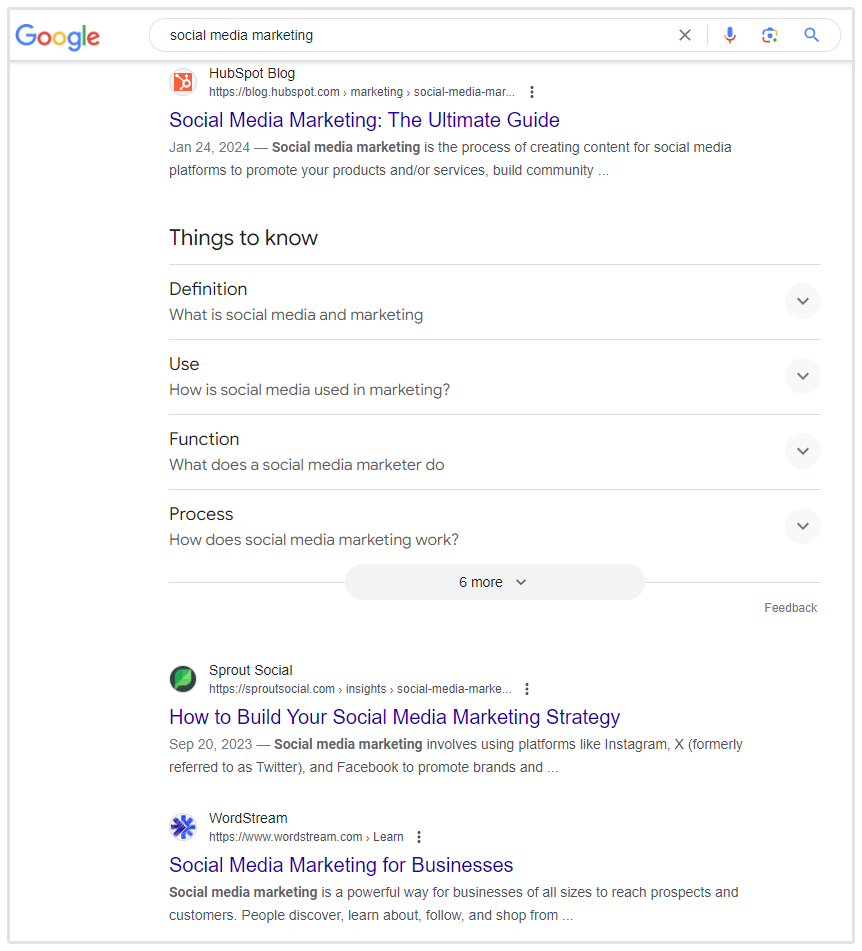862x951 pixels.
Task: Clear the search box text
Action: pos(685,35)
